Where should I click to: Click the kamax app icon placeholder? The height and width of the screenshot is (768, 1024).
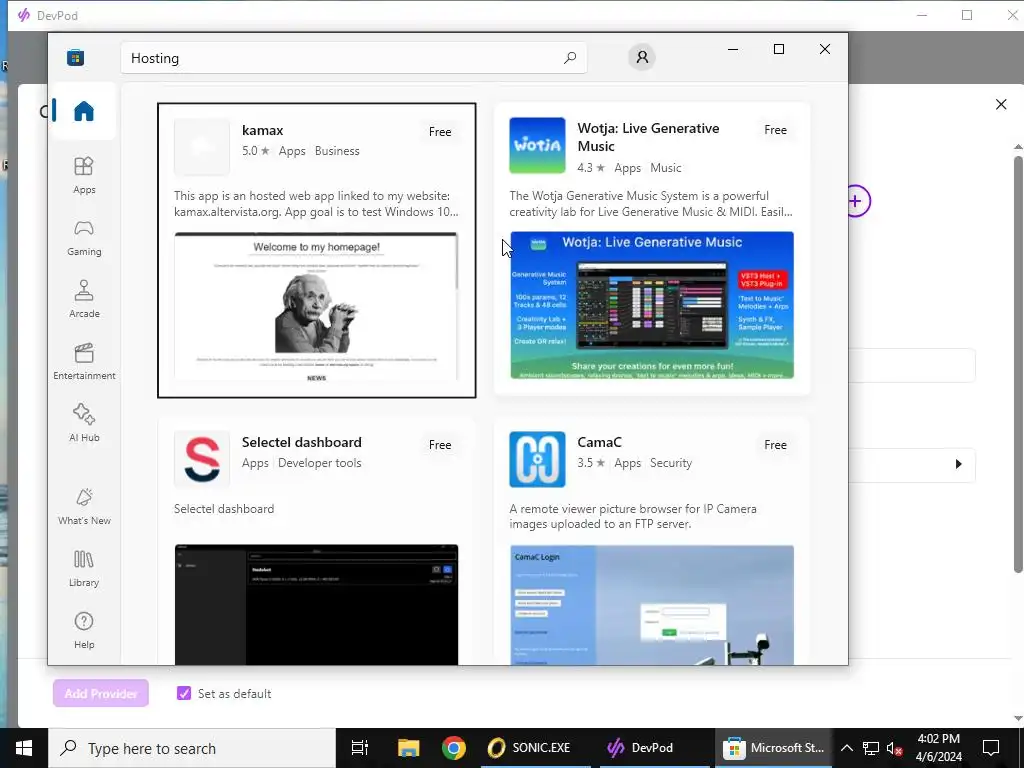(202, 146)
